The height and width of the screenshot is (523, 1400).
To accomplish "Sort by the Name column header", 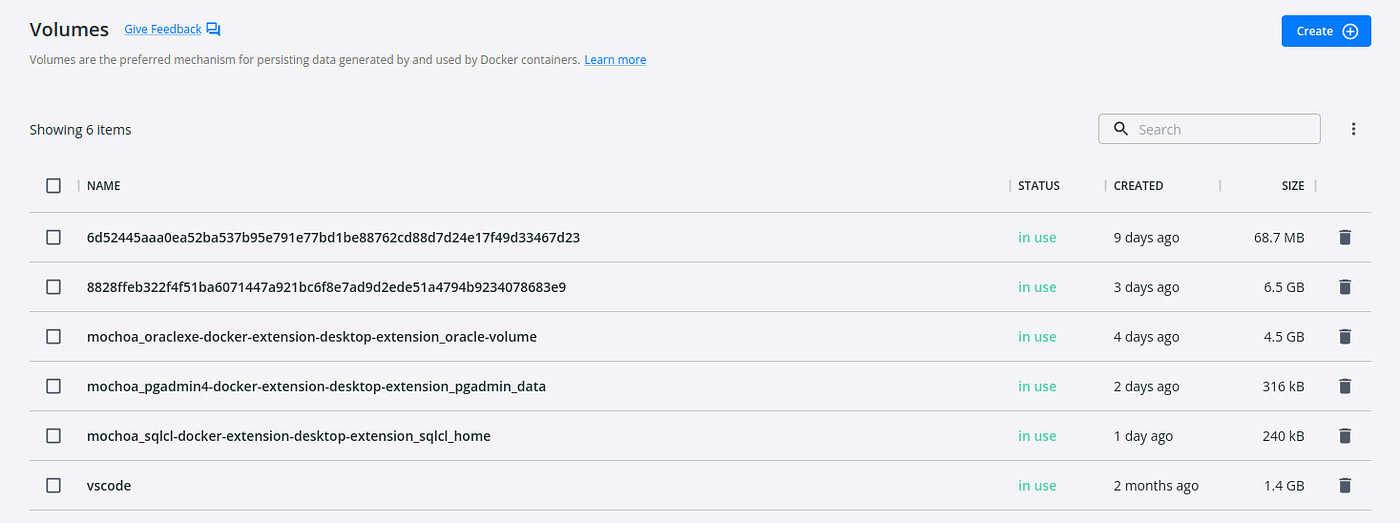I will pos(104,186).
